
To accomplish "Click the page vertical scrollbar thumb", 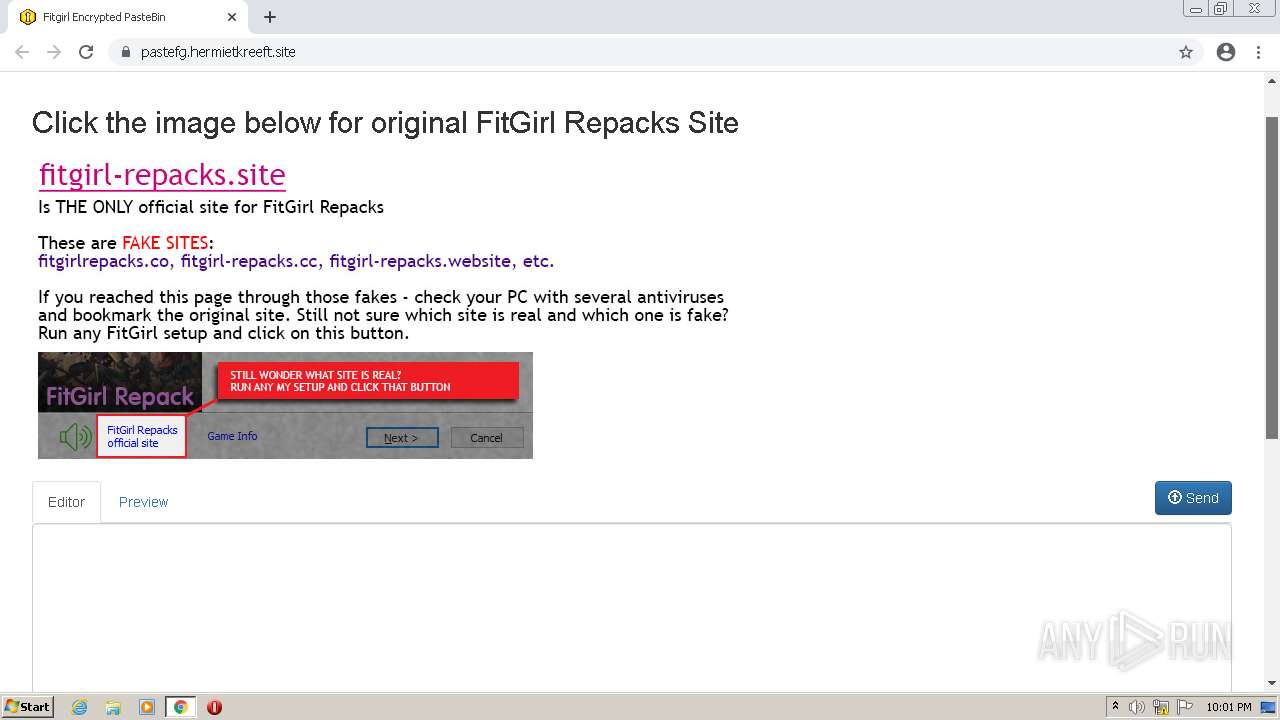I will point(1272,277).
